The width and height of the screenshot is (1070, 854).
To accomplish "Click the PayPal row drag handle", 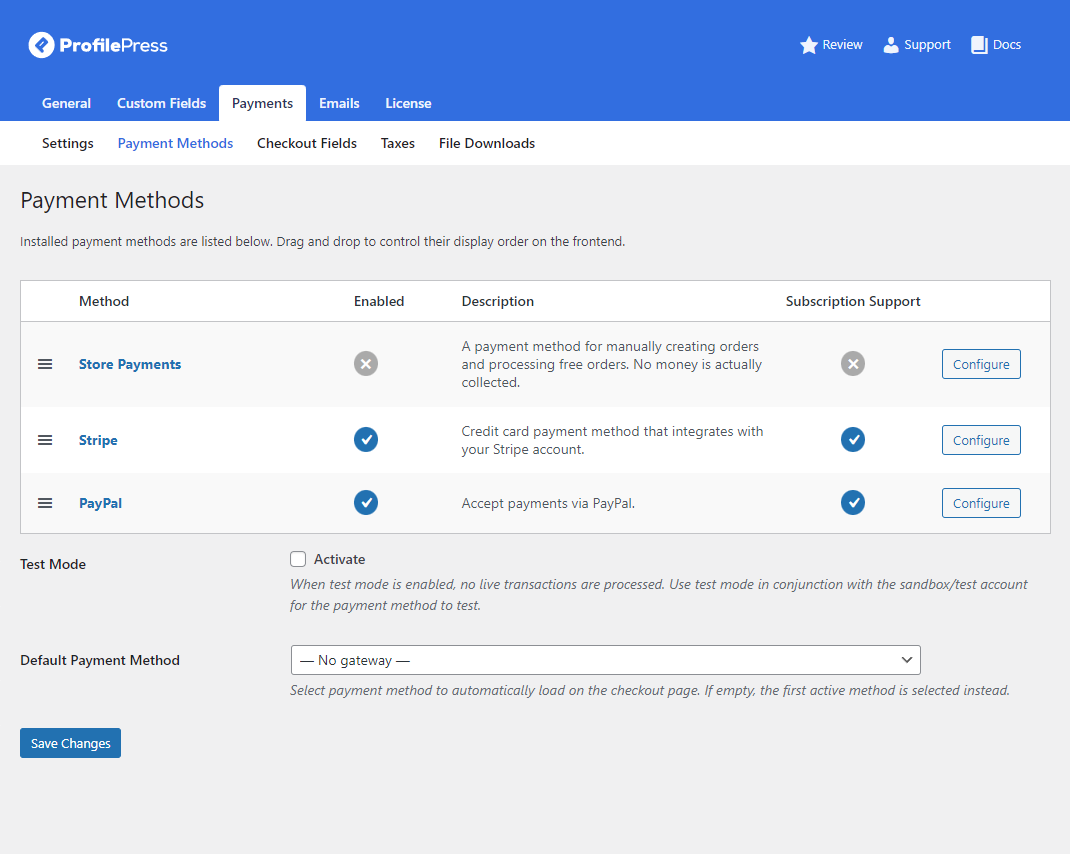I will pyautogui.click(x=45, y=503).
